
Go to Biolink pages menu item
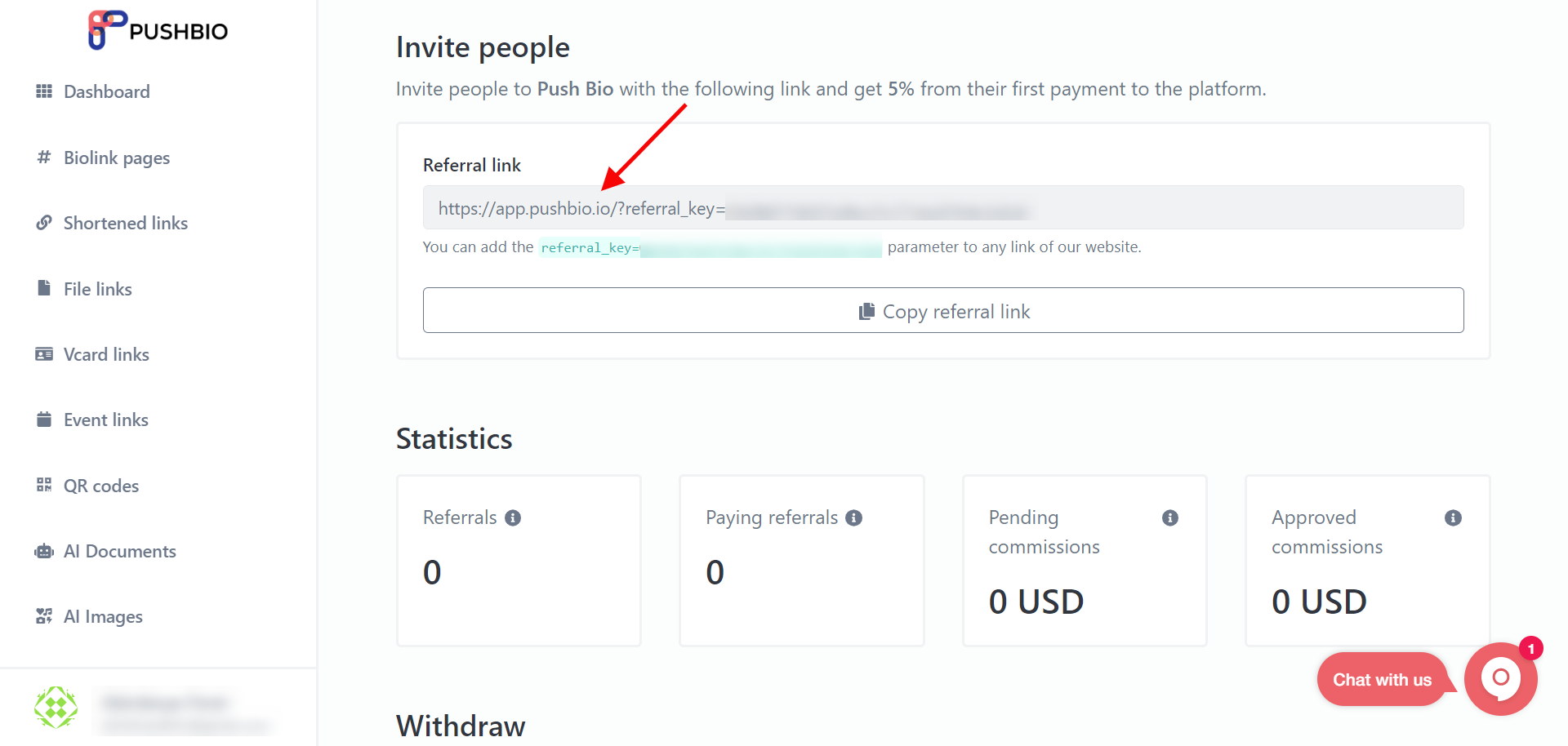(117, 158)
